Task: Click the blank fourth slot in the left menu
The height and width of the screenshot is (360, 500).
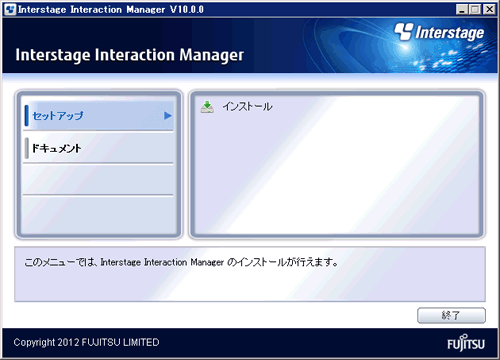Action: pyautogui.click(x=99, y=215)
